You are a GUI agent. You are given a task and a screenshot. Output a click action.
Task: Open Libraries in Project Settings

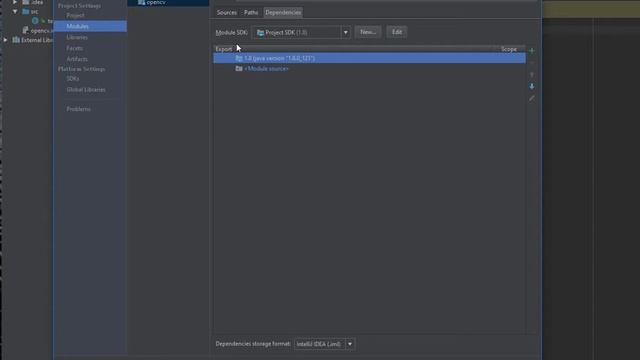pyautogui.click(x=77, y=37)
